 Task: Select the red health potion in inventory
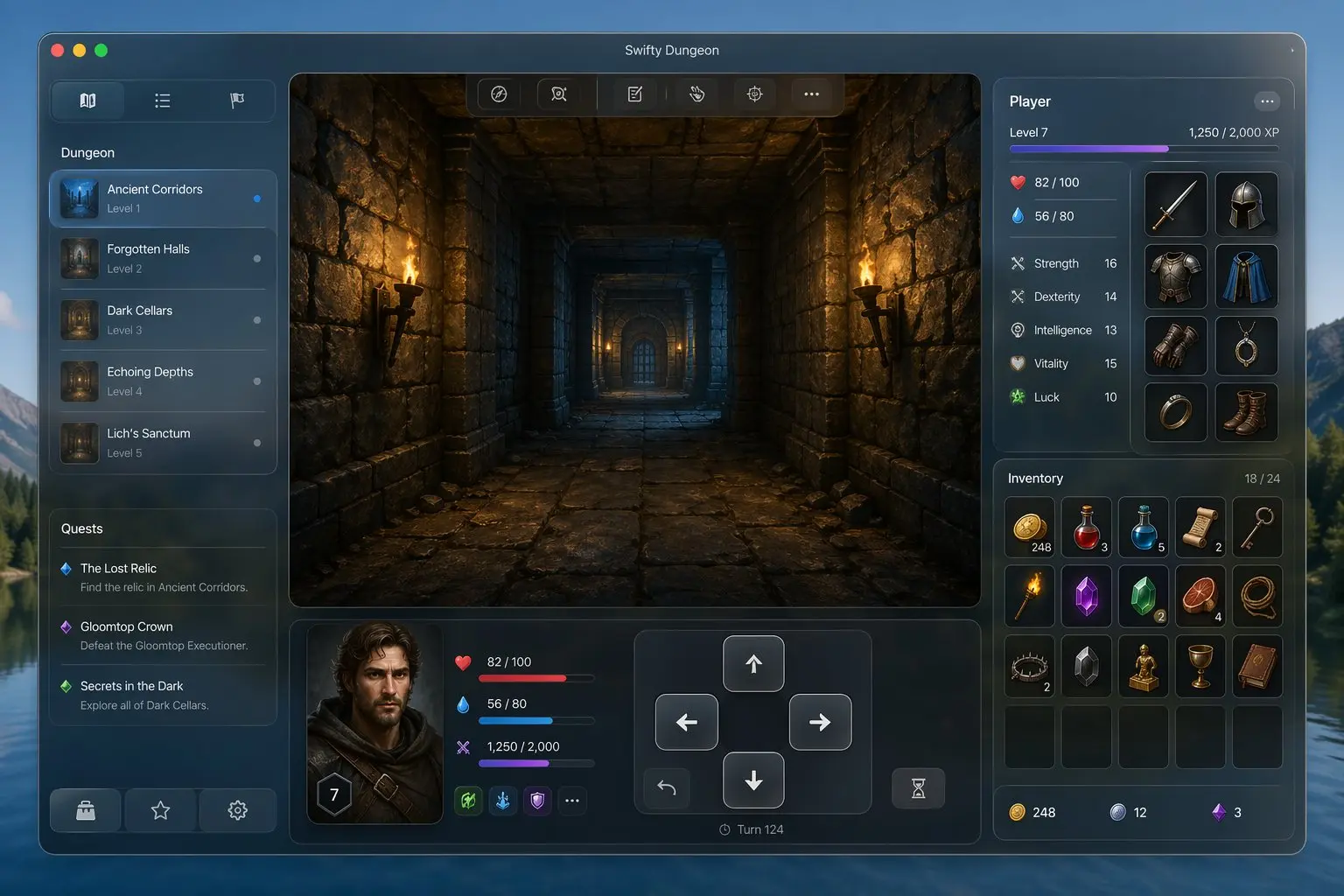coord(1086,528)
